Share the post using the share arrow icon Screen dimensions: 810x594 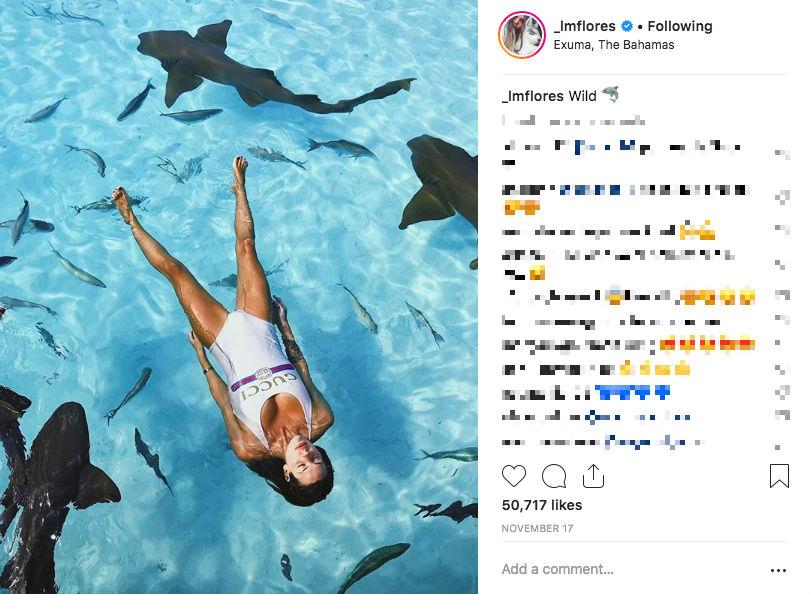pos(592,474)
